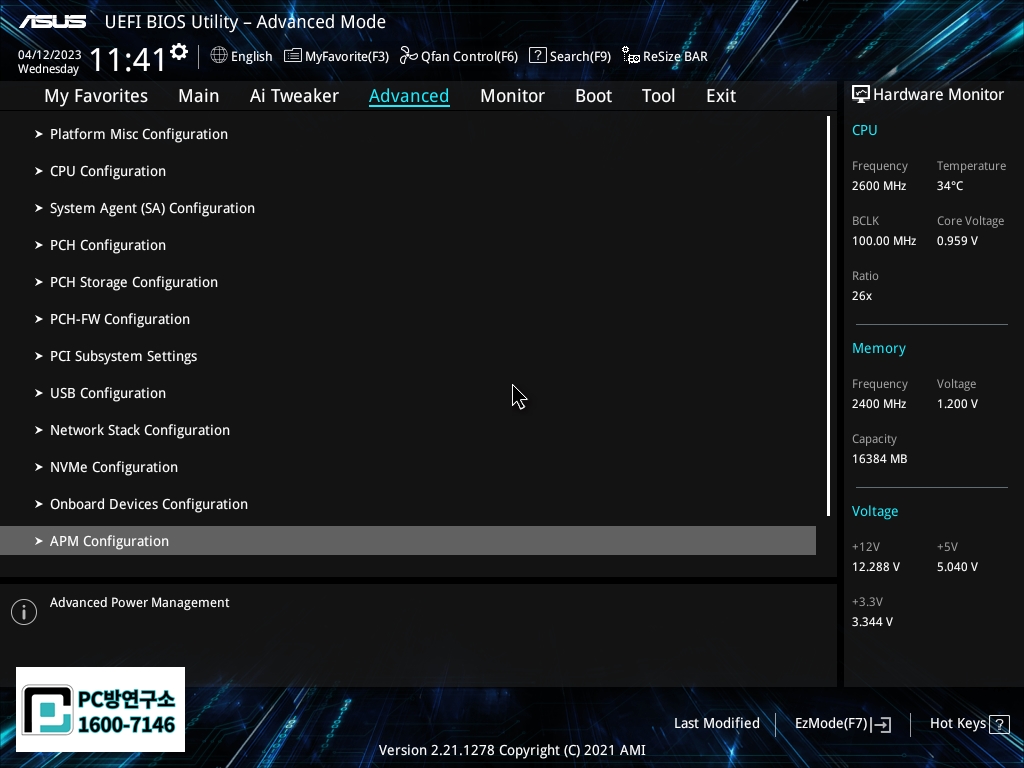Expand the CPU Configuration arrow
1024x768 pixels.
point(39,171)
